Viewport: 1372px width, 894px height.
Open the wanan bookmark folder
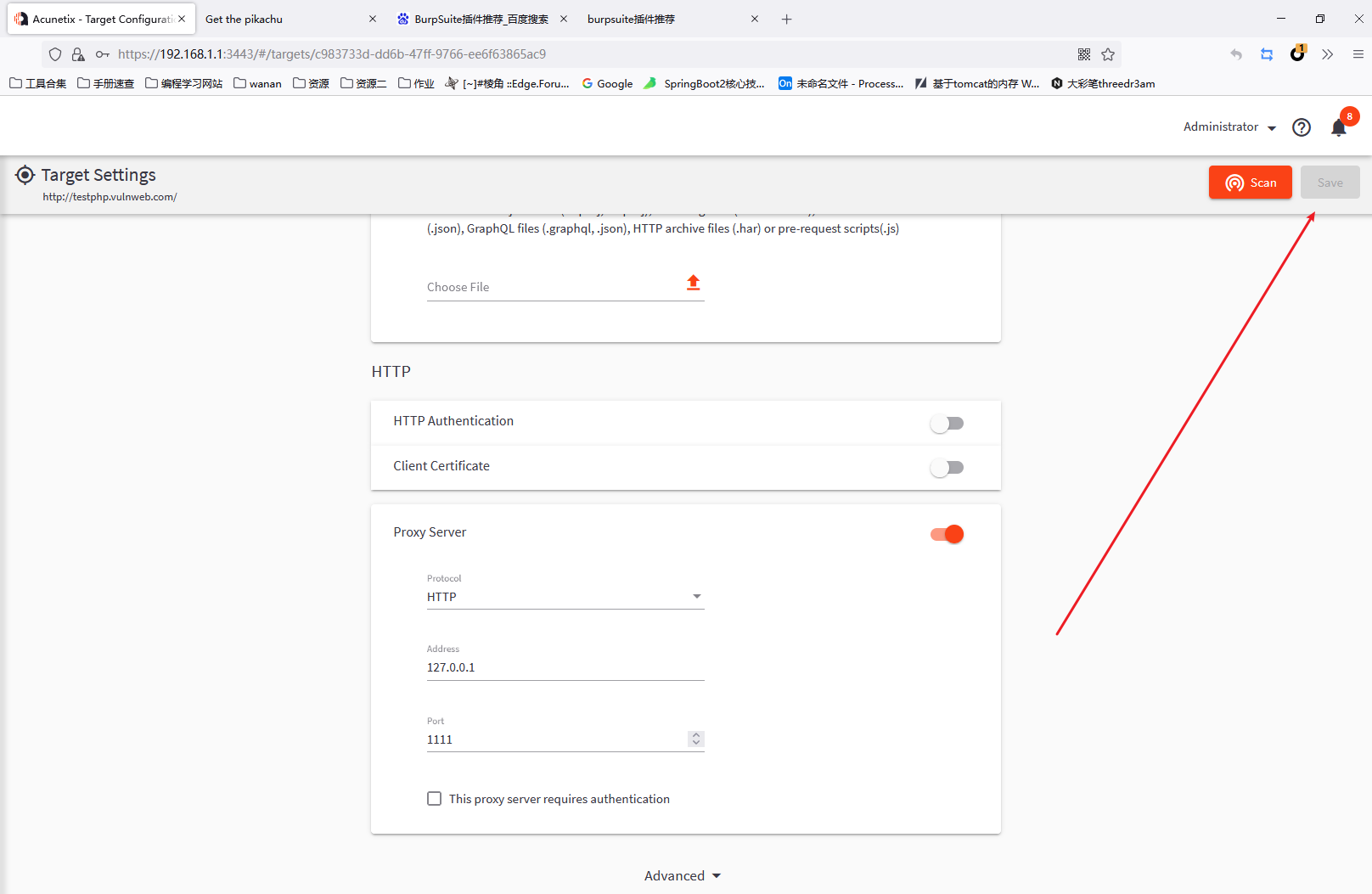point(258,83)
